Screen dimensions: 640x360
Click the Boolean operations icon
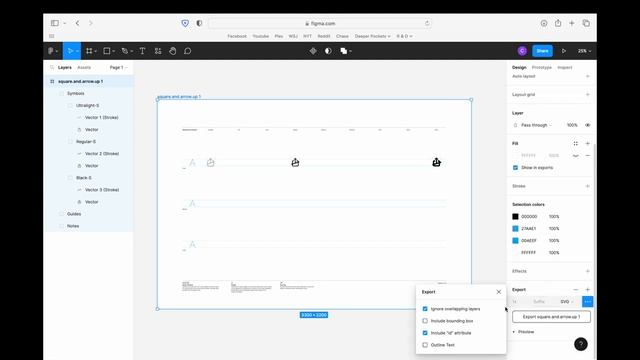pos(344,51)
